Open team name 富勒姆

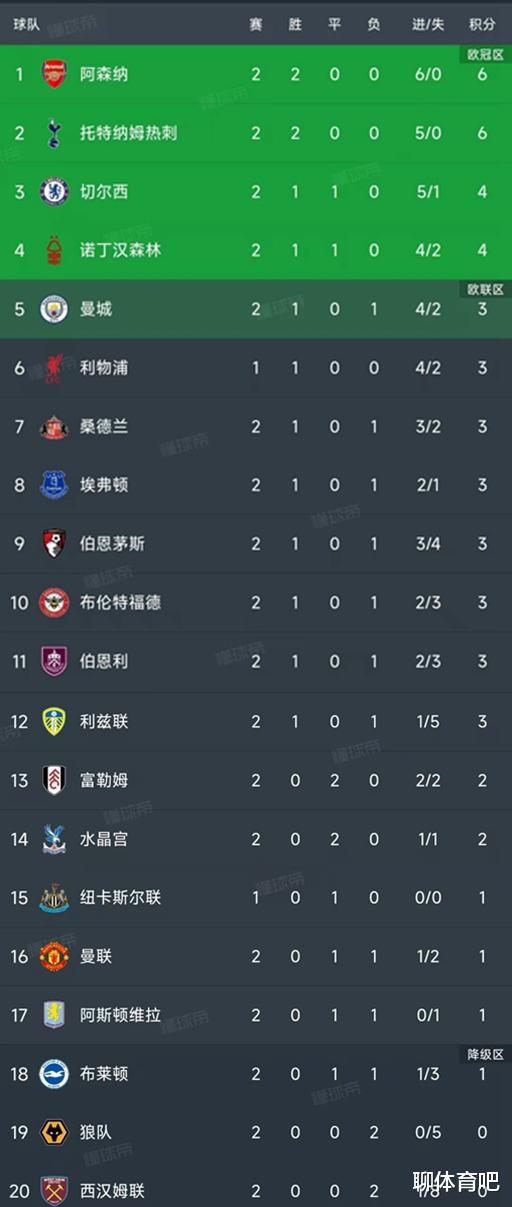click(x=104, y=780)
